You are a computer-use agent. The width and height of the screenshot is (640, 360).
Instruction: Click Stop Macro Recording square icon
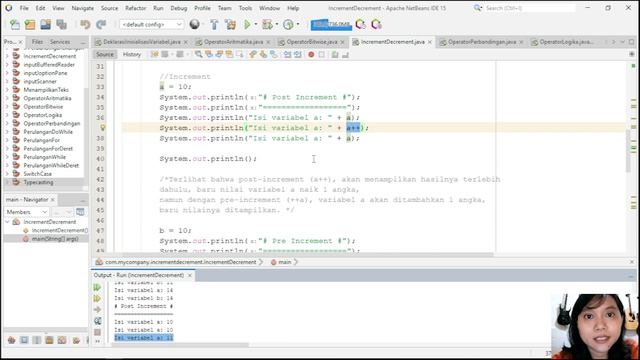click(321, 54)
